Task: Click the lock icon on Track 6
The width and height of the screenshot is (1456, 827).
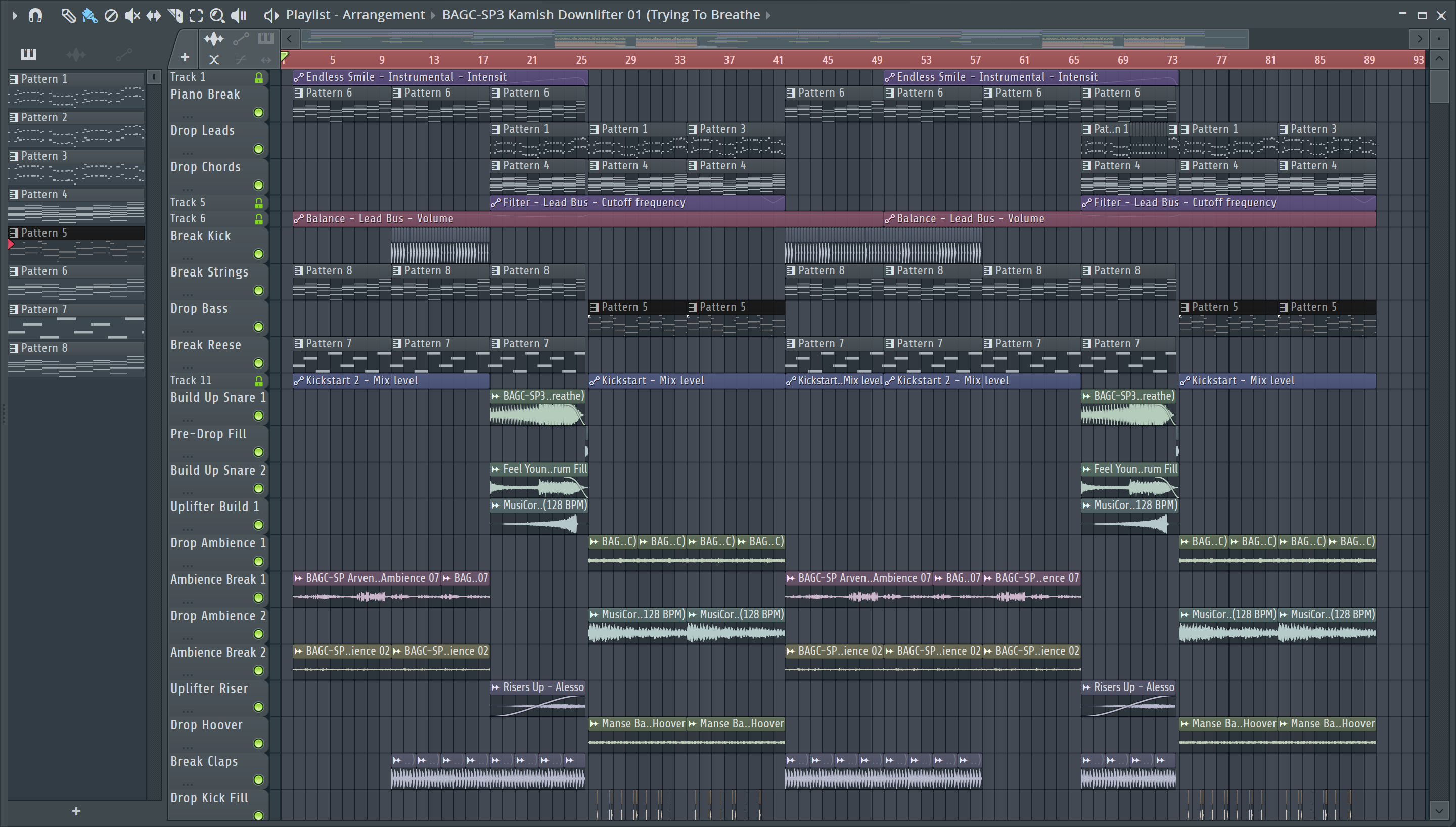Action: pos(258,219)
